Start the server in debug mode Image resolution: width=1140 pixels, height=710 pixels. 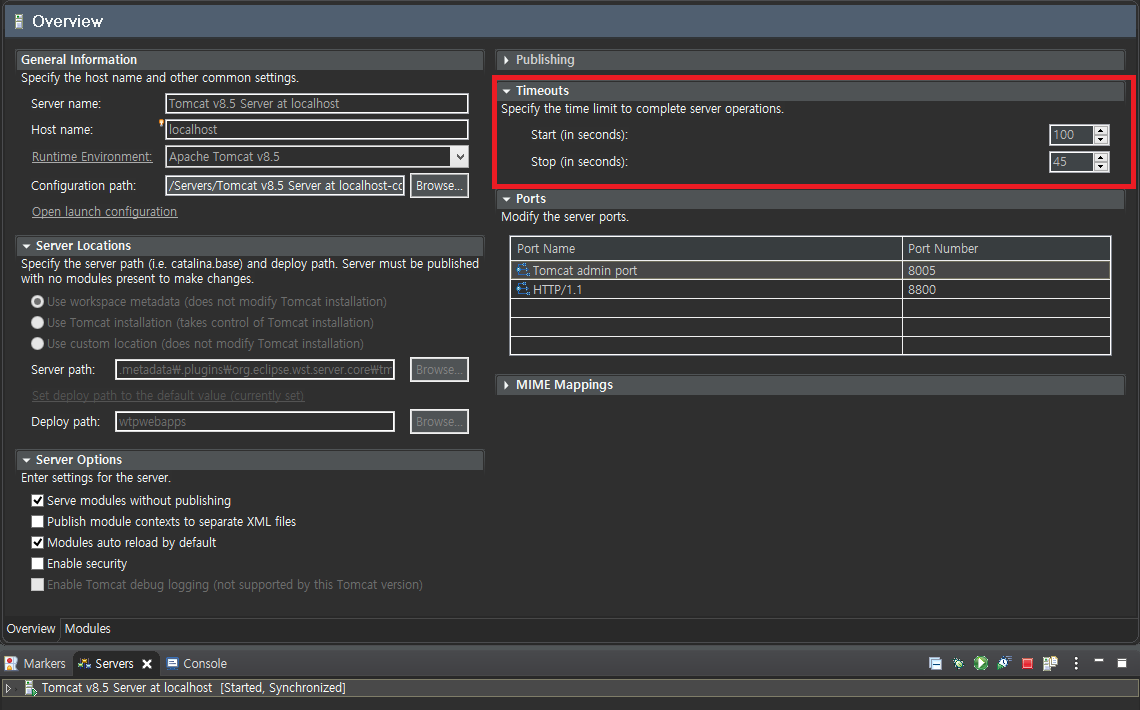(958, 663)
